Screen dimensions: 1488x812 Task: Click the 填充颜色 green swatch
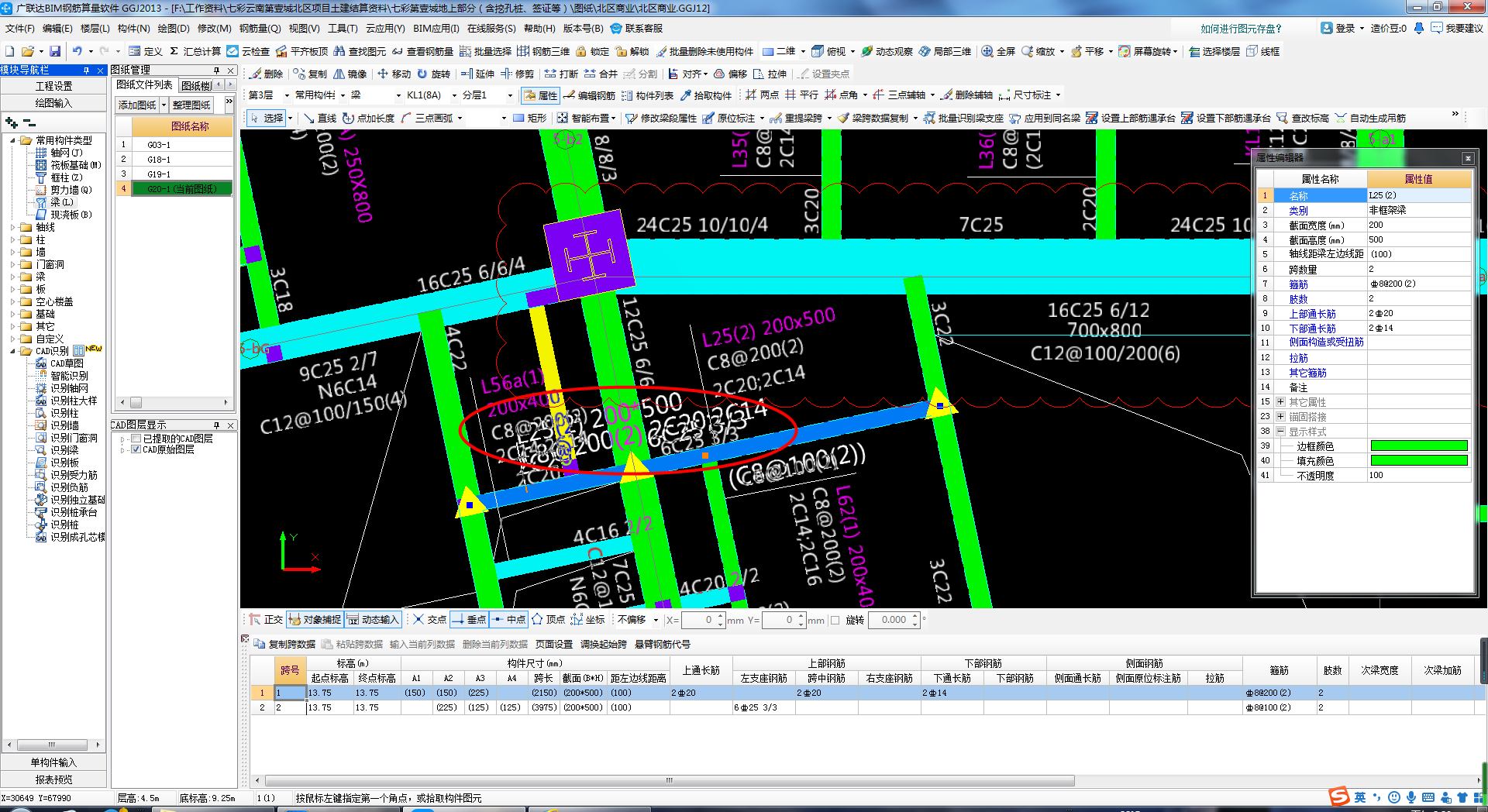click(x=1418, y=460)
